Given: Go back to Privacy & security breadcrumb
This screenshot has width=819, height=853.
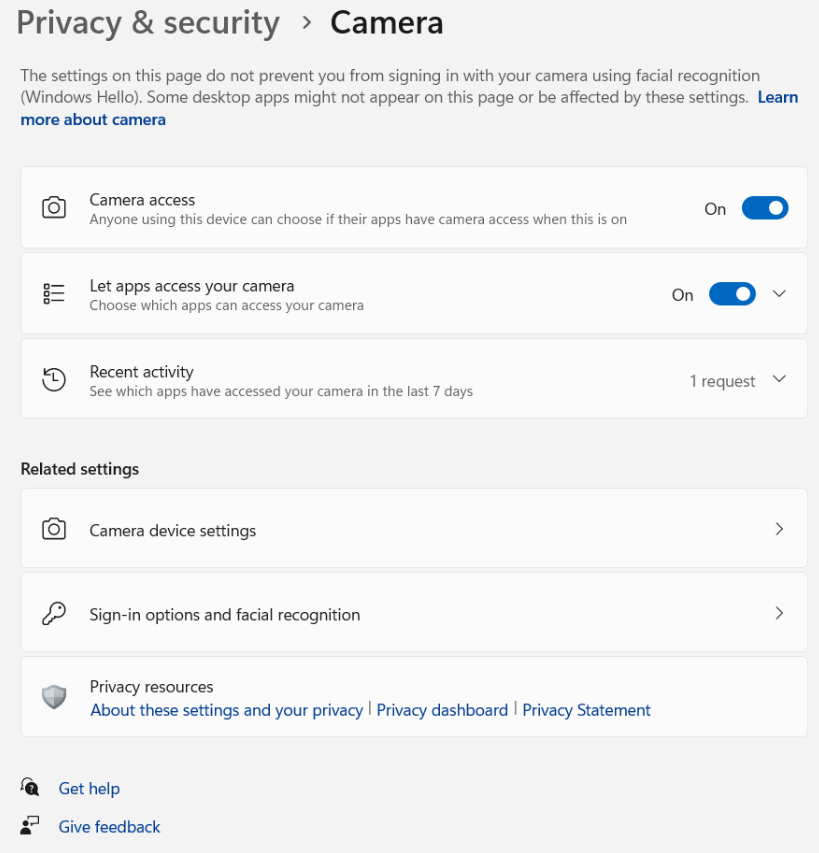Looking at the screenshot, I should 148,24.
